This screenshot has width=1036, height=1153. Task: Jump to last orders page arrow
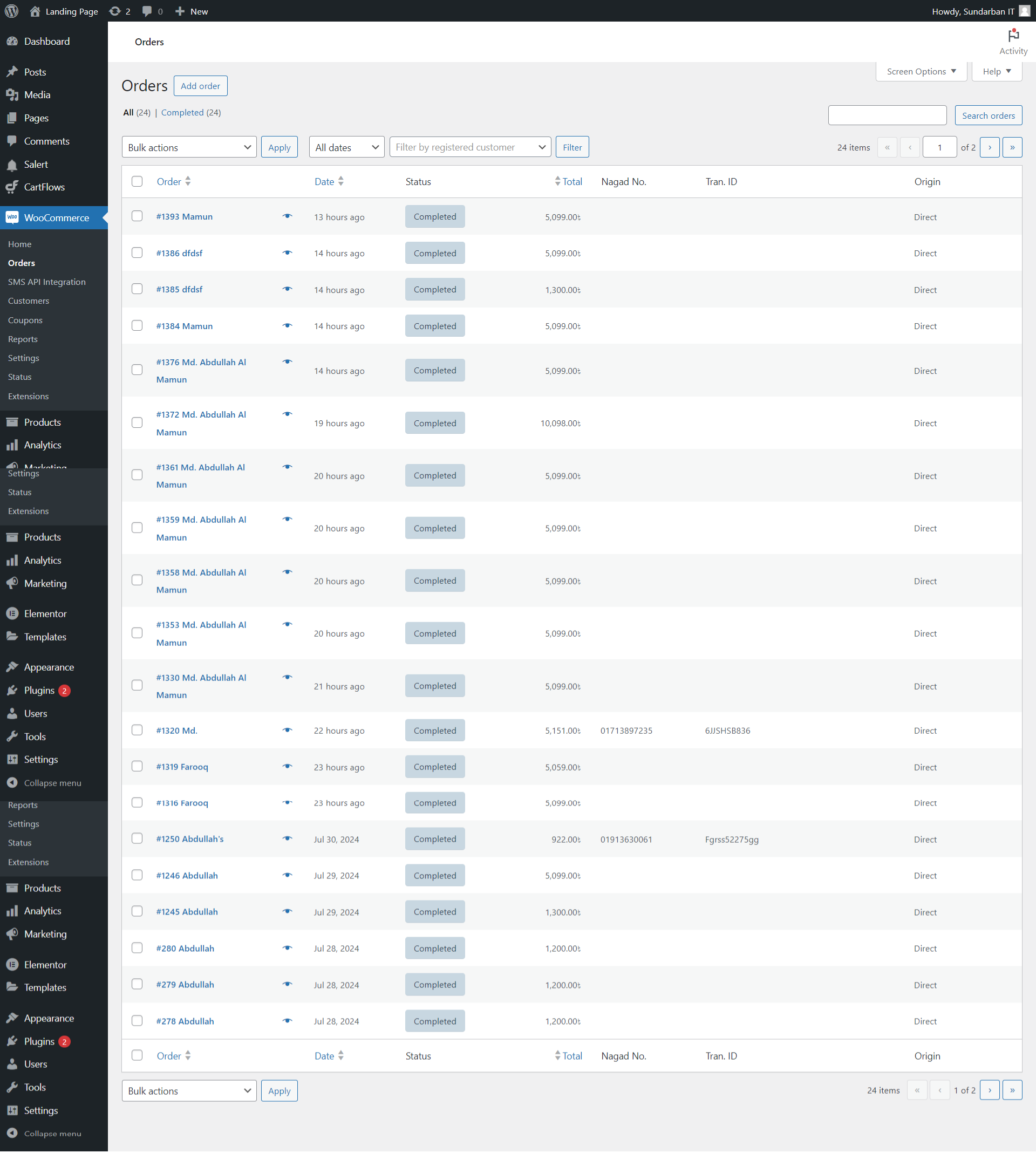(1012, 147)
